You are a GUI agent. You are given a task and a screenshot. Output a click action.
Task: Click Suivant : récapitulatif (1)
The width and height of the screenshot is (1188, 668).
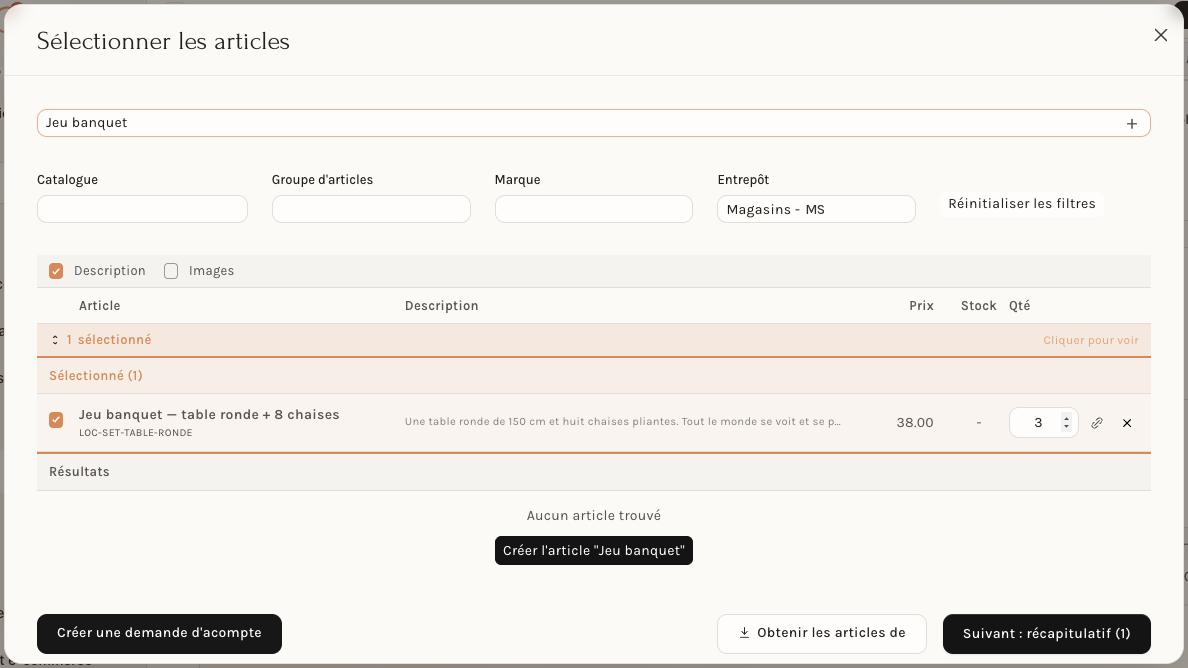1046,634
